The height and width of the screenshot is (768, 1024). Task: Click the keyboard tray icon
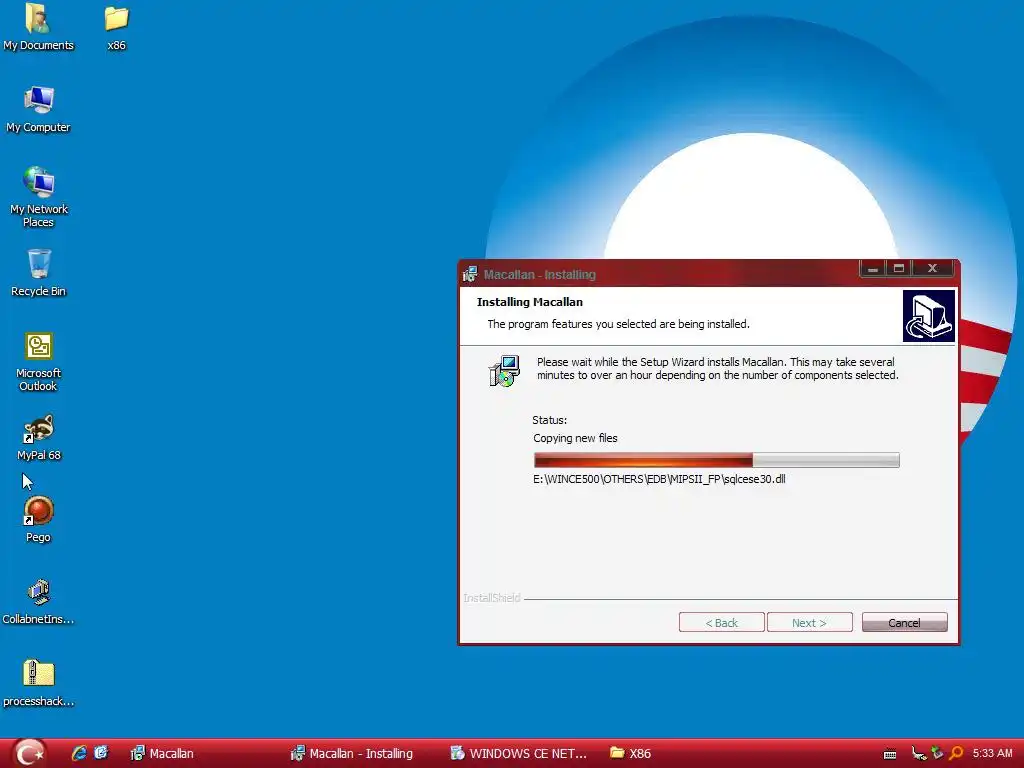(889, 754)
